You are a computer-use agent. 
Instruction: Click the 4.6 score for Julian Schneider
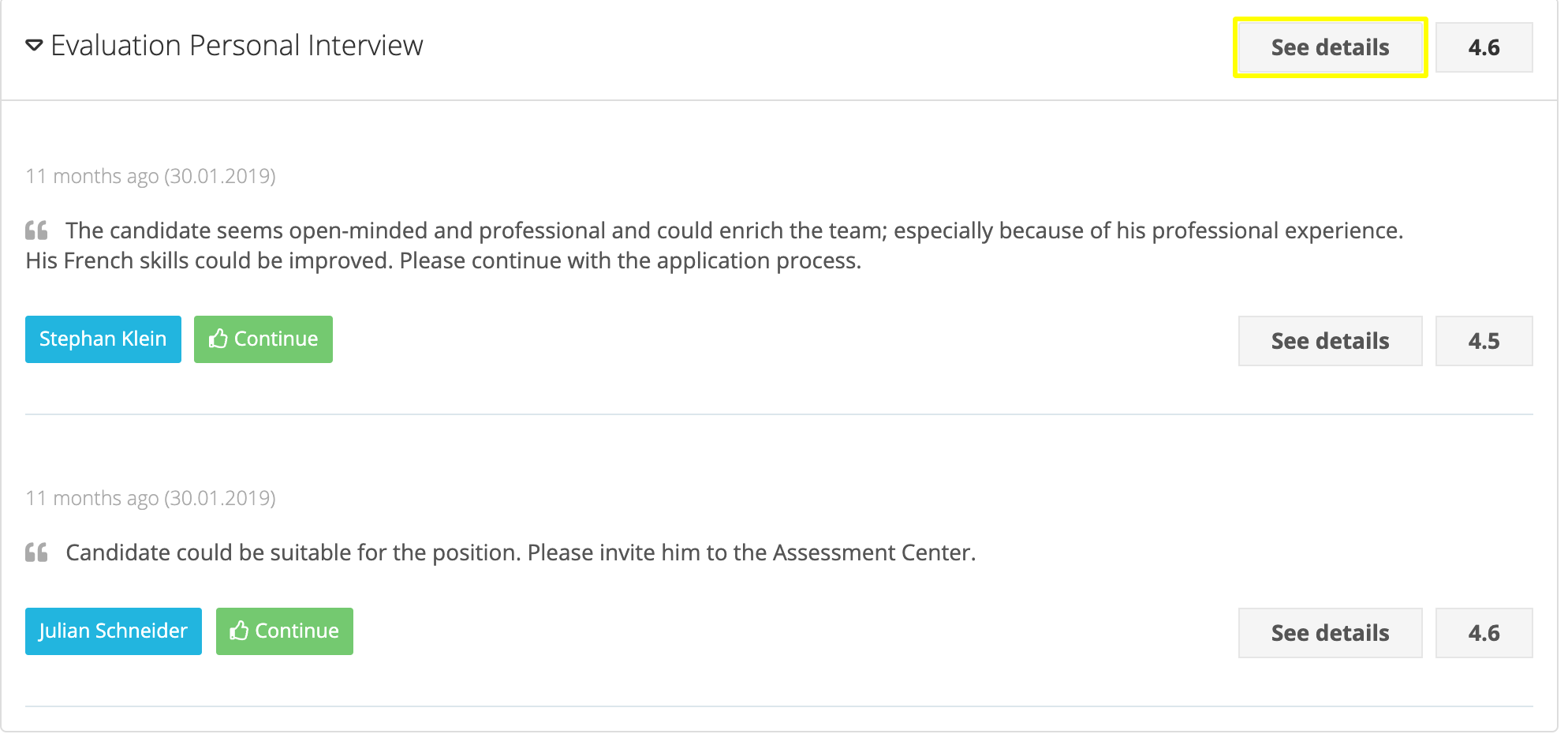click(x=1484, y=633)
